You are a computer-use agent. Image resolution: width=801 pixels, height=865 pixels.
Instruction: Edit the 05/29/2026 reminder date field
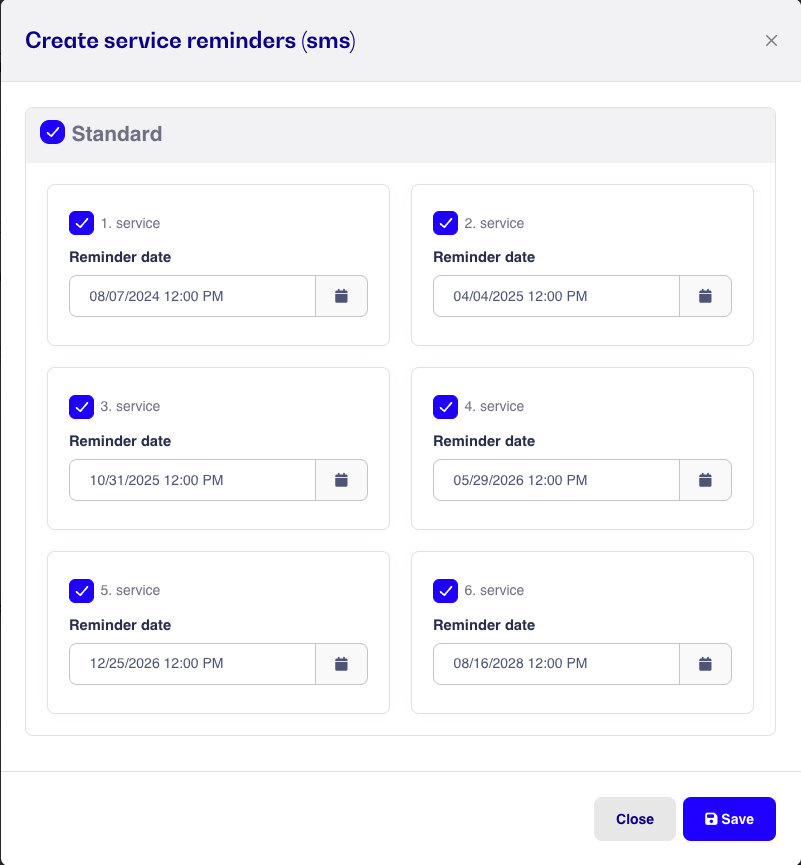(557, 480)
